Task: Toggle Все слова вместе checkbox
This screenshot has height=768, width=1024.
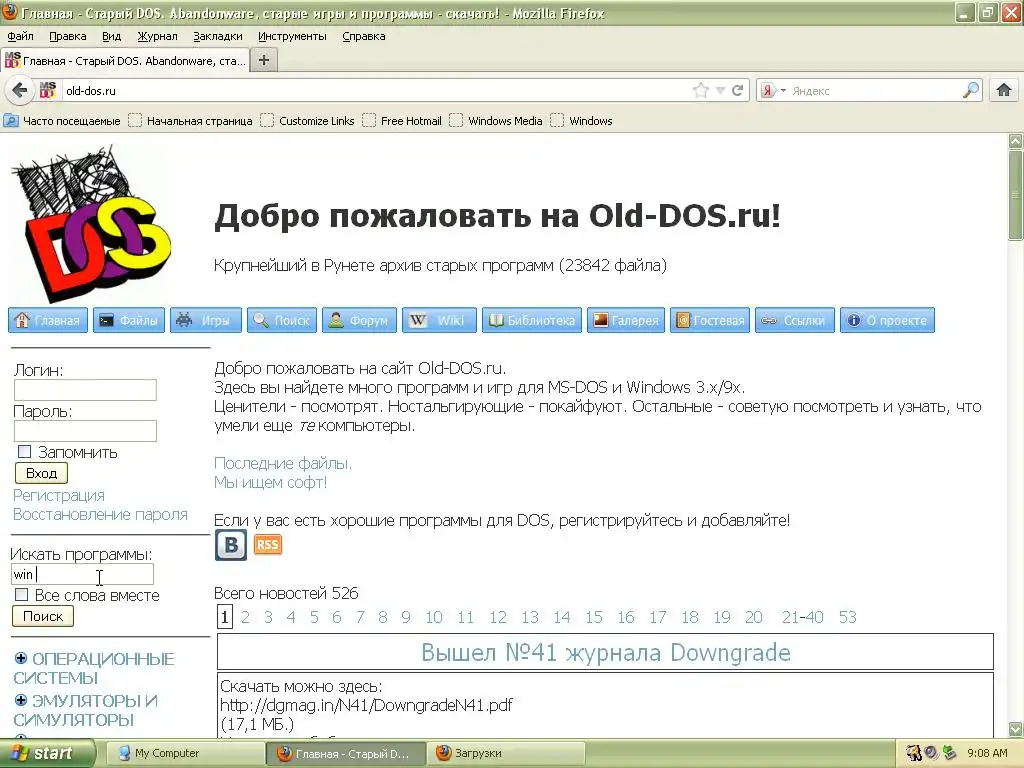Action: (22, 594)
